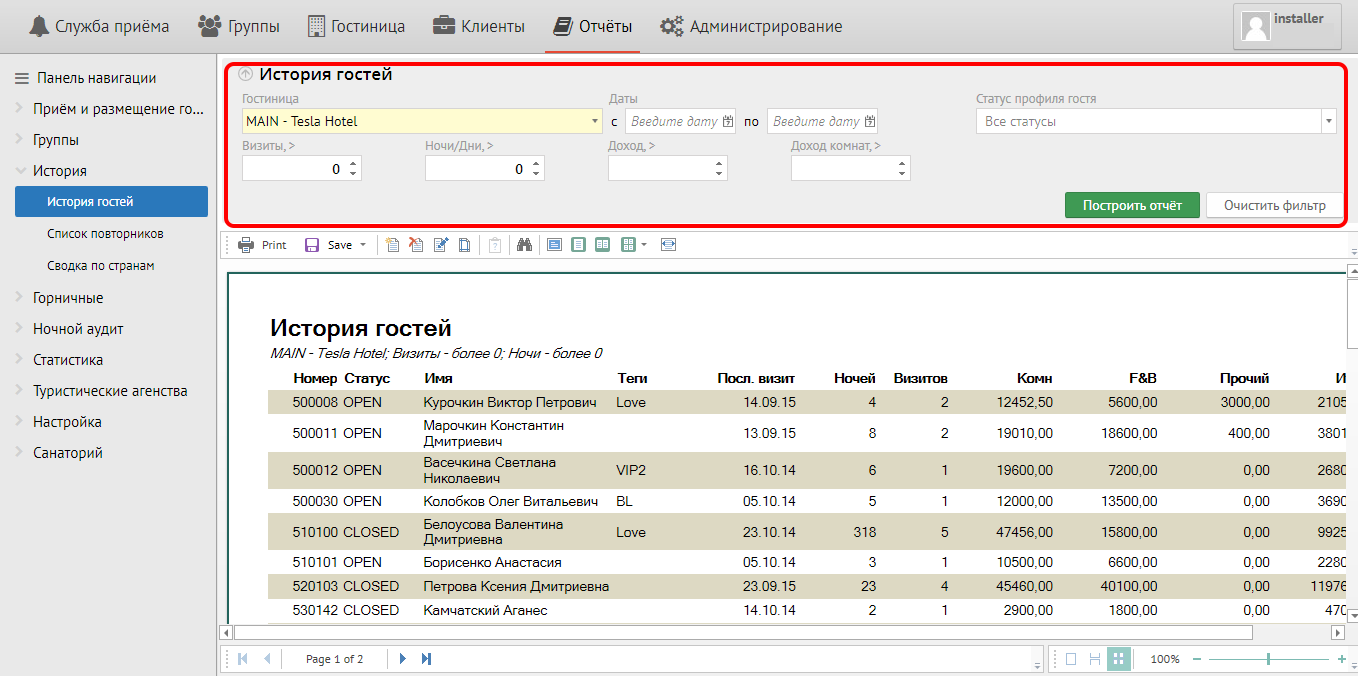The height and width of the screenshot is (676, 1358).
Task: Expand the Горничные section in sidebar
Action: coord(68,298)
